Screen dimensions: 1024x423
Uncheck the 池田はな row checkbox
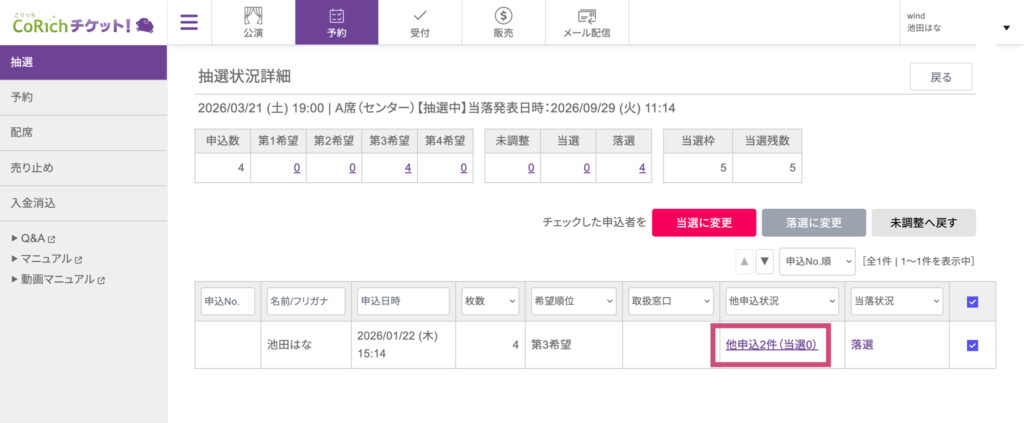coord(973,345)
